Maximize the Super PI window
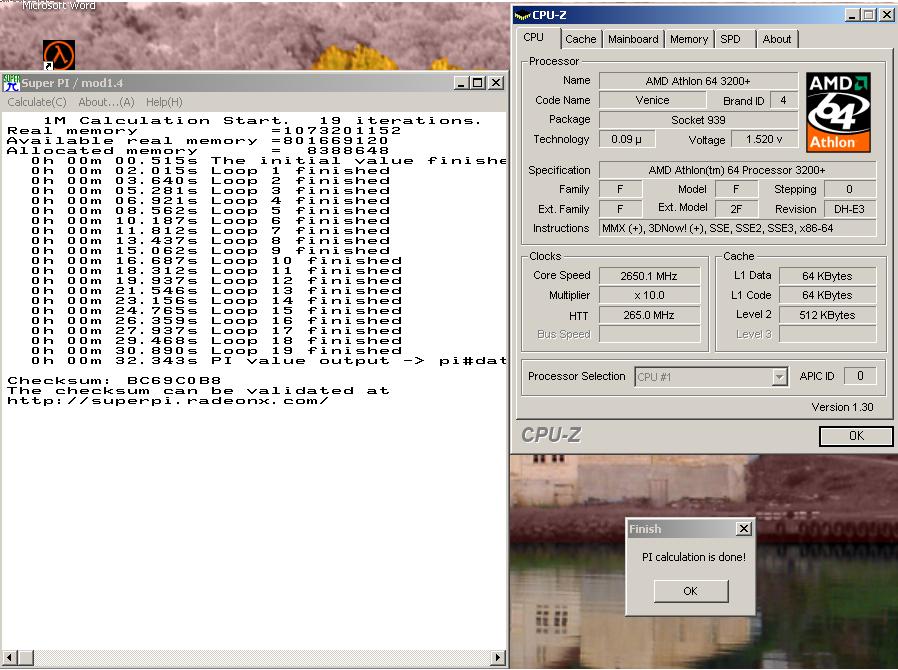The image size is (898, 670). tap(477, 83)
